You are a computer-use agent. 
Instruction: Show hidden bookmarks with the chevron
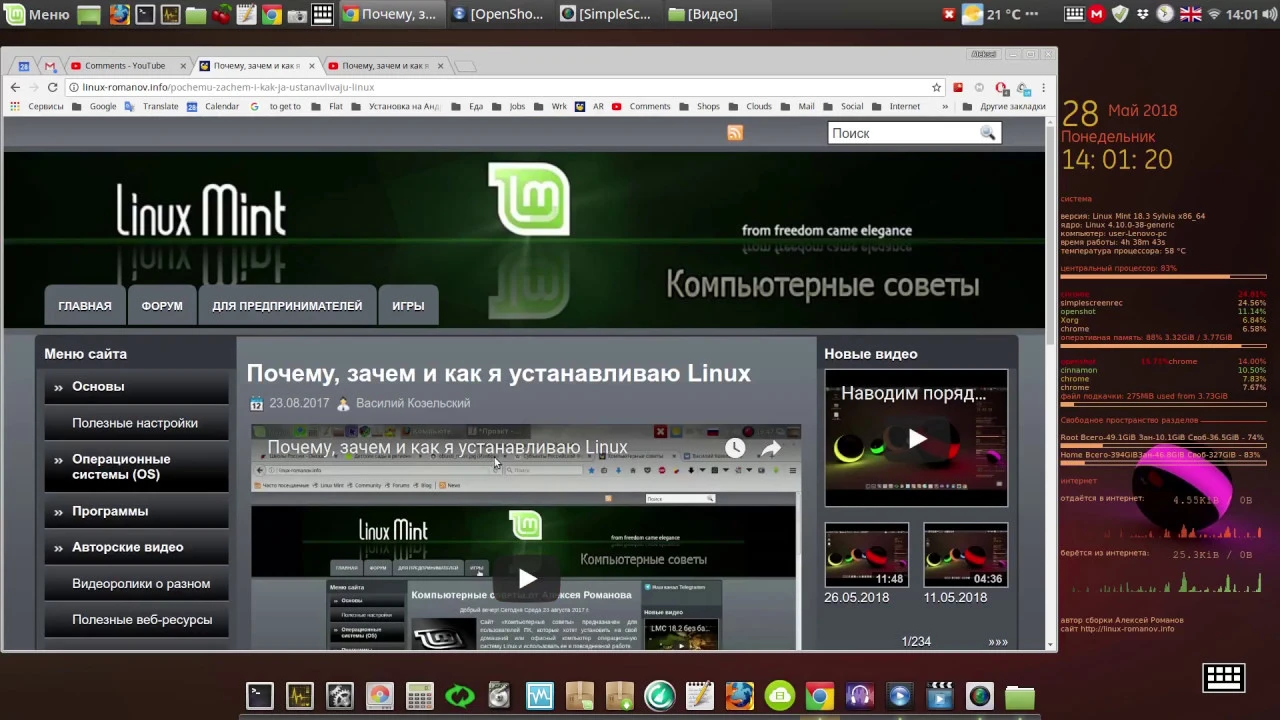coord(946,106)
